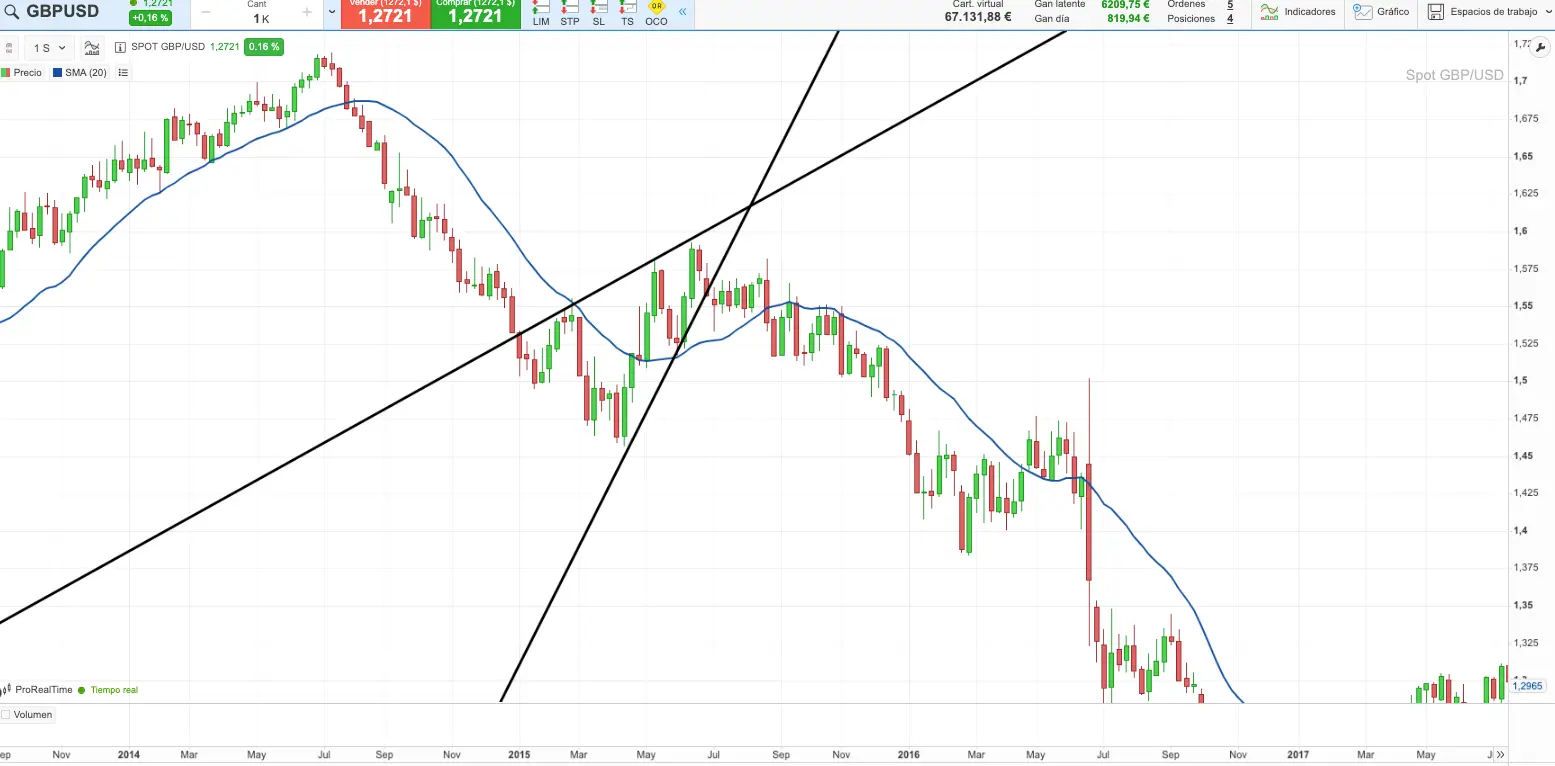Open the 1 S timeframe dropdown
The height and width of the screenshot is (766, 1555).
[49, 48]
